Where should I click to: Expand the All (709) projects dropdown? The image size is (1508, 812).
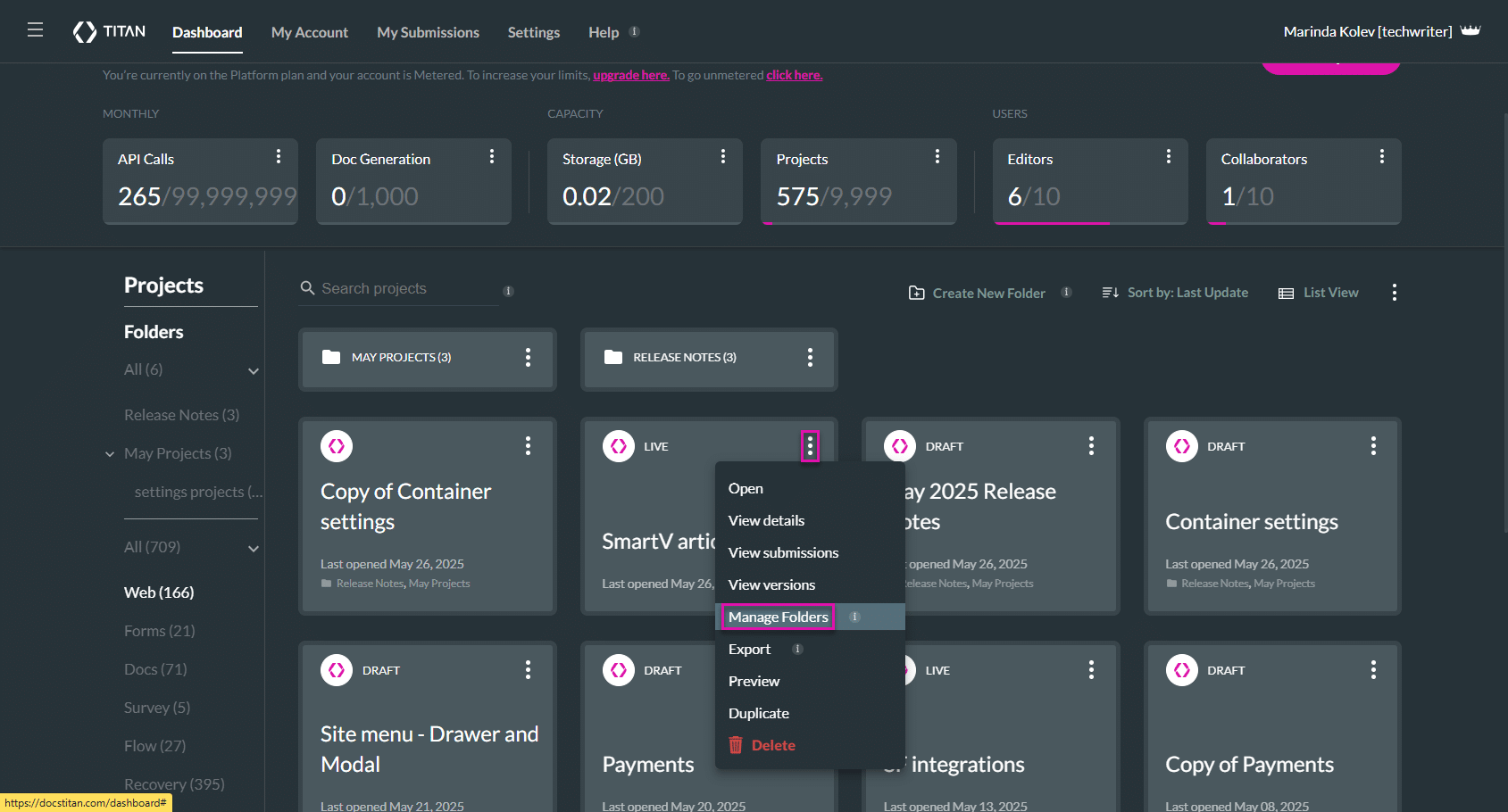[254, 549]
